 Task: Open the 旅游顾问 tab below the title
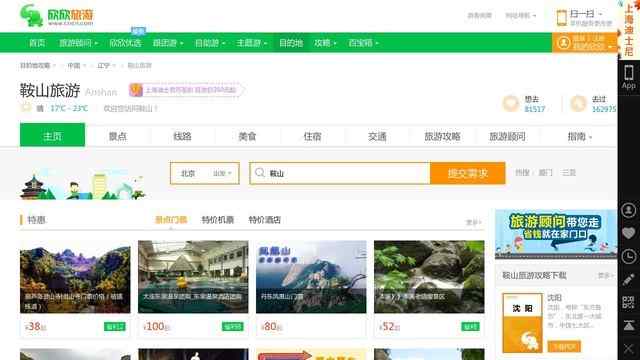pos(507,136)
